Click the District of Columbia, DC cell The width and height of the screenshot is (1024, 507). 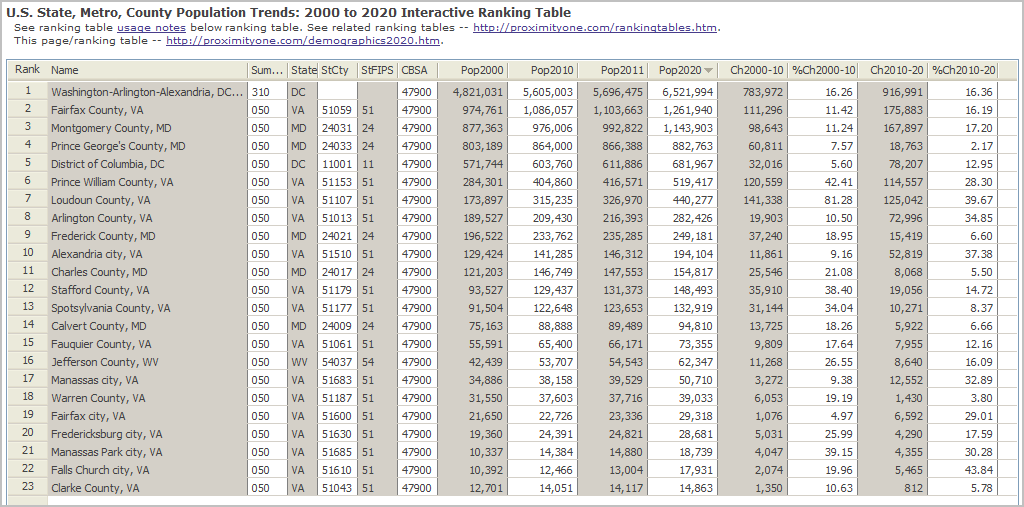pos(107,164)
